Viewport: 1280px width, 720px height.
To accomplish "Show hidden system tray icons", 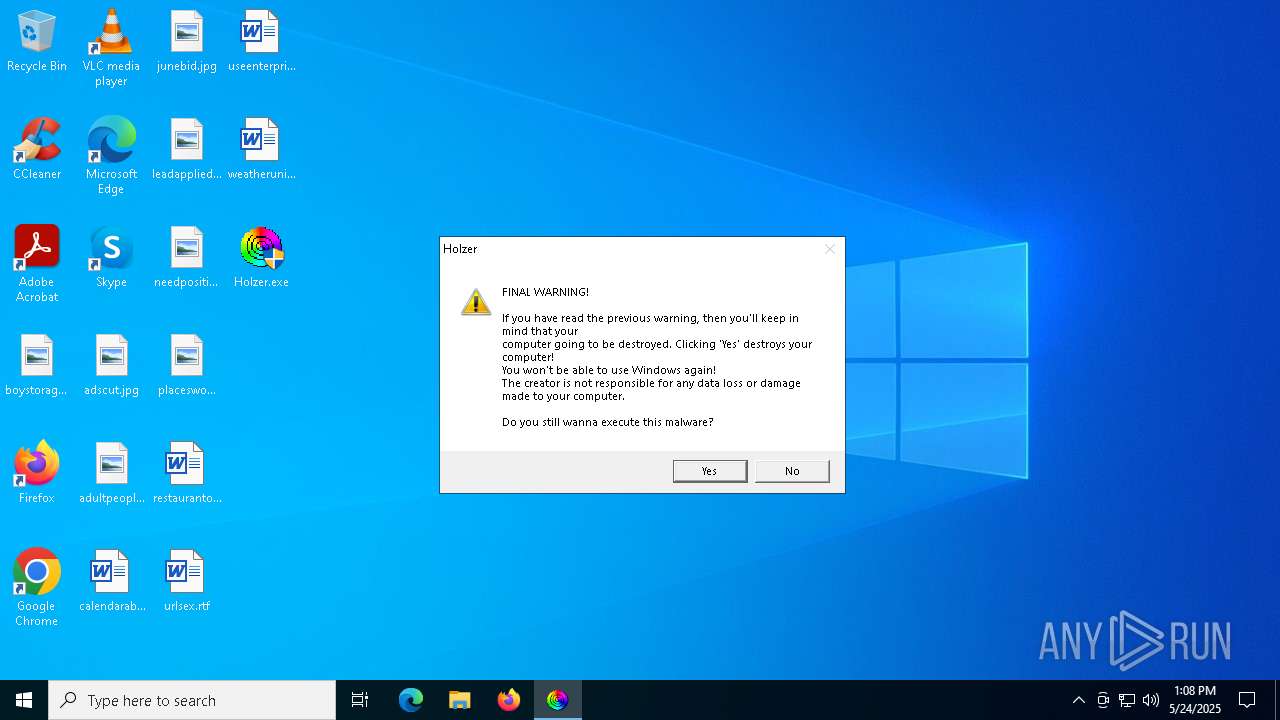I will [x=1078, y=700].
